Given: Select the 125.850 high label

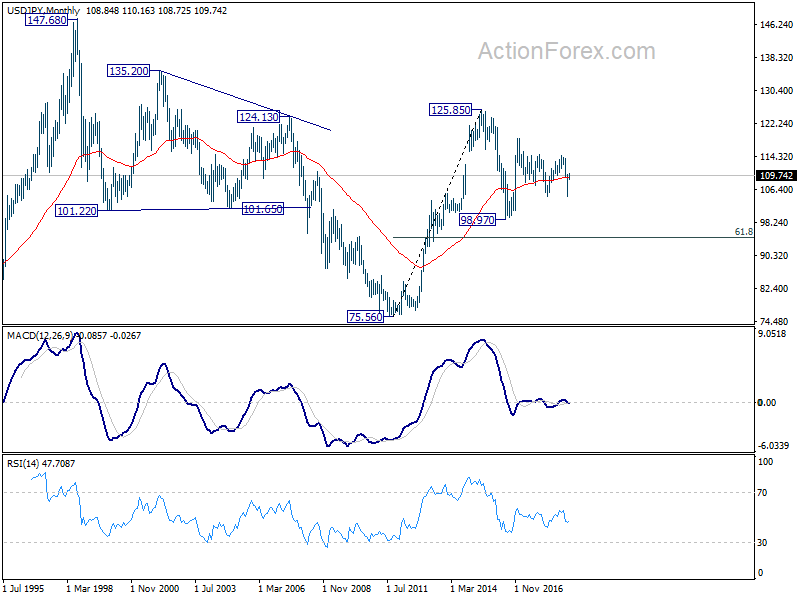Looking at the screenshot, I should point(450,110).
